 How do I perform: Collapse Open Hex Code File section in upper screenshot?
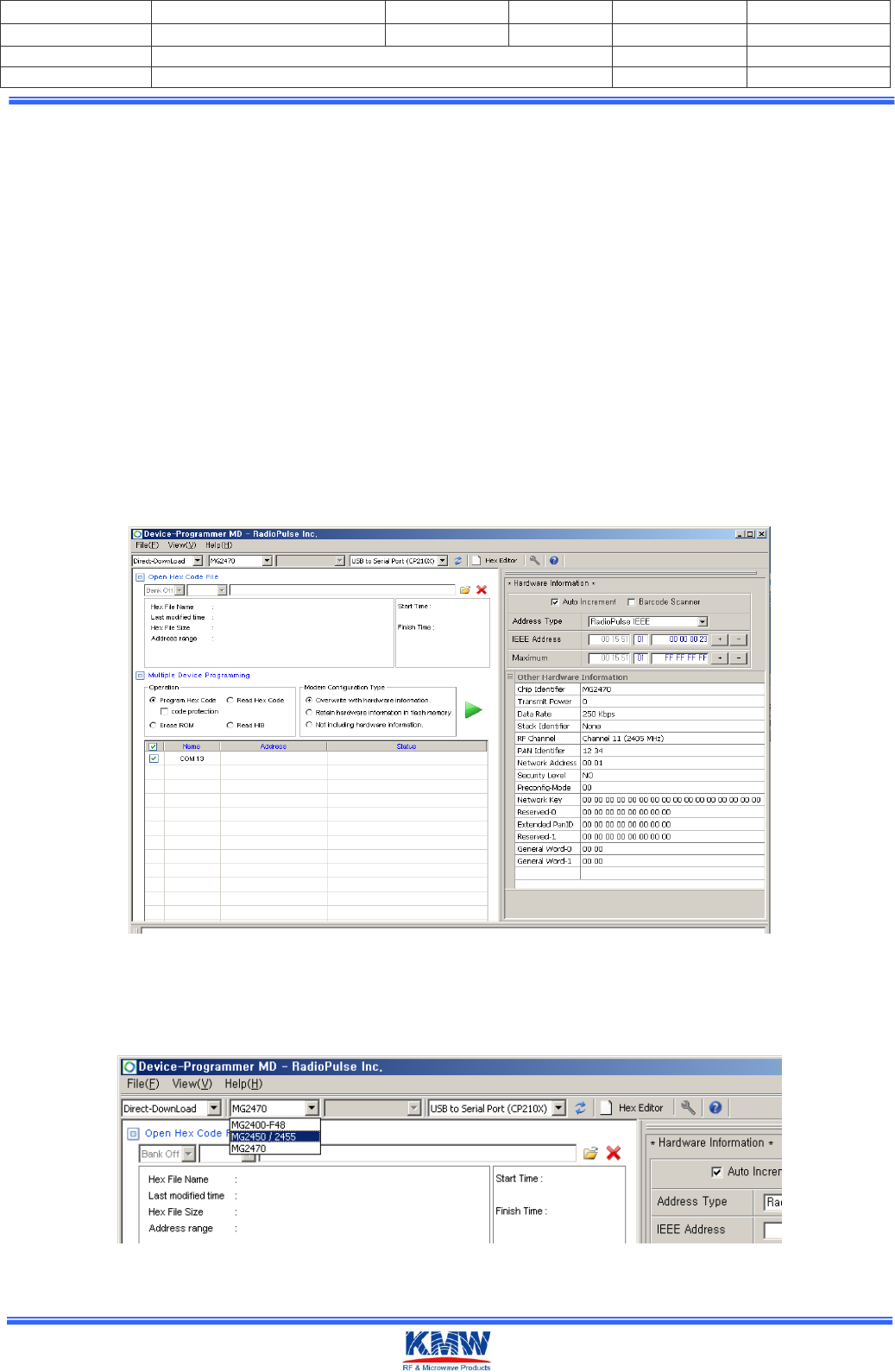[x=140, y=577]
